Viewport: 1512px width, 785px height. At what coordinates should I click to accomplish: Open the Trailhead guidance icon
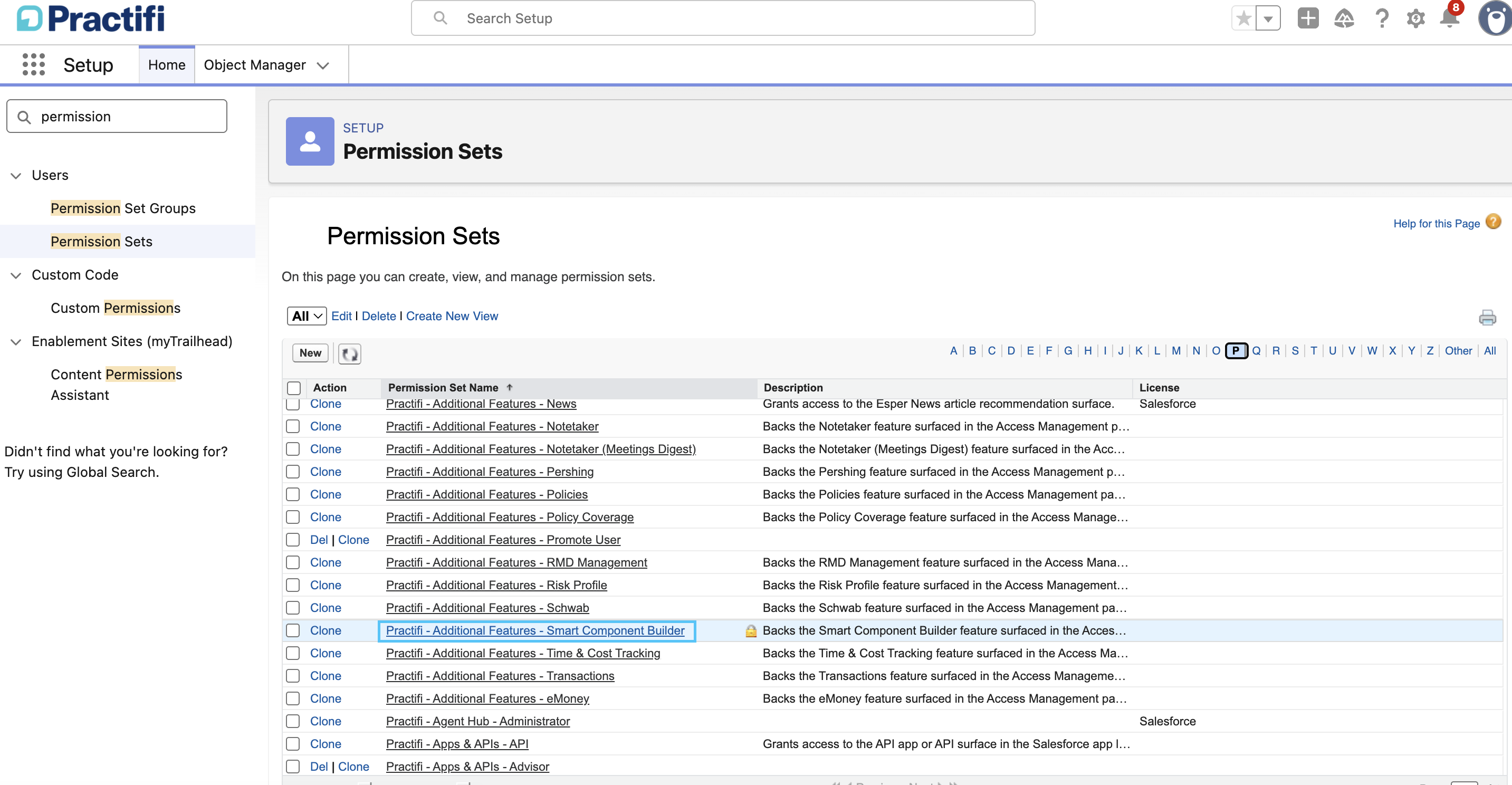(x=1344, y=18)
